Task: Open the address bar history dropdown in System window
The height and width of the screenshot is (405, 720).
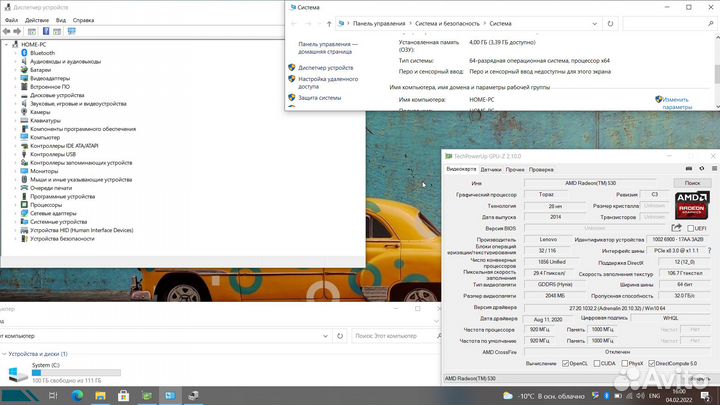Action: (x=595, y=23)
